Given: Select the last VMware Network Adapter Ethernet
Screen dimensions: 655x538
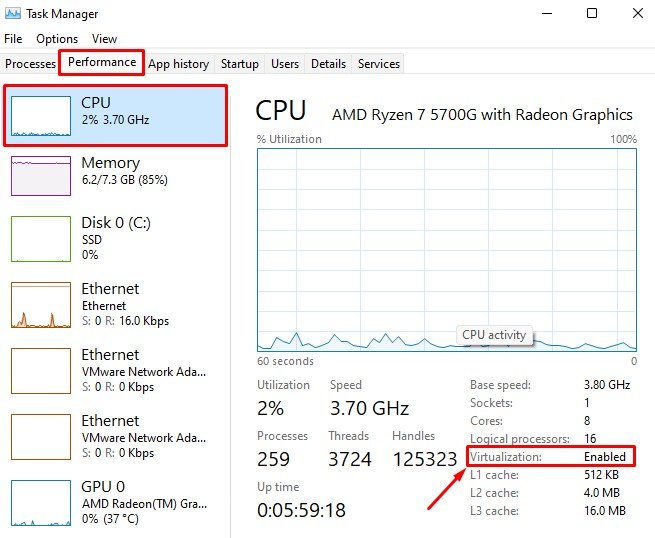Looking at the screenshot, I should pyautogui.click(x=40, y=436).
